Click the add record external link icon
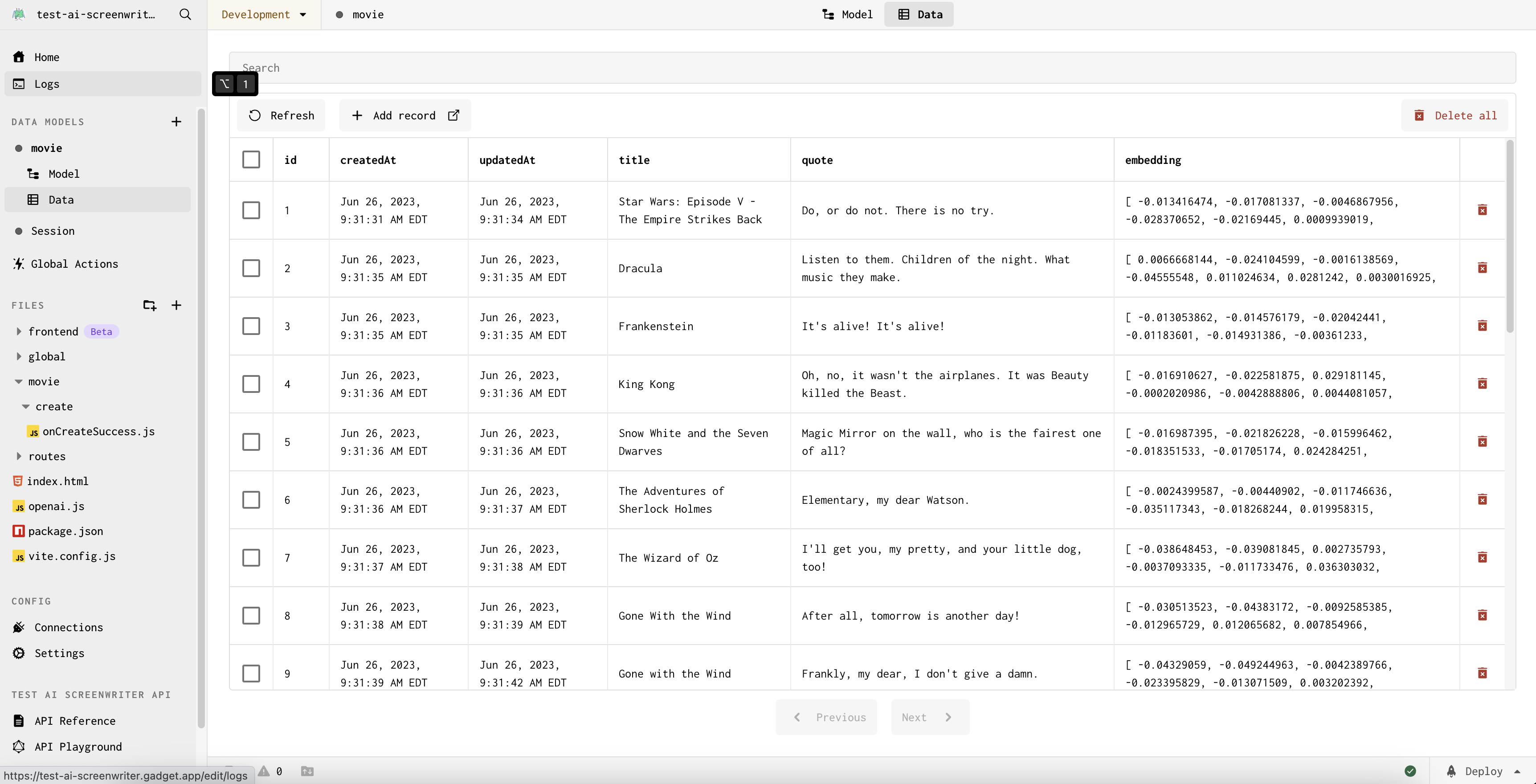Screen dimensions: 1536x784 (x=453, y=115)
